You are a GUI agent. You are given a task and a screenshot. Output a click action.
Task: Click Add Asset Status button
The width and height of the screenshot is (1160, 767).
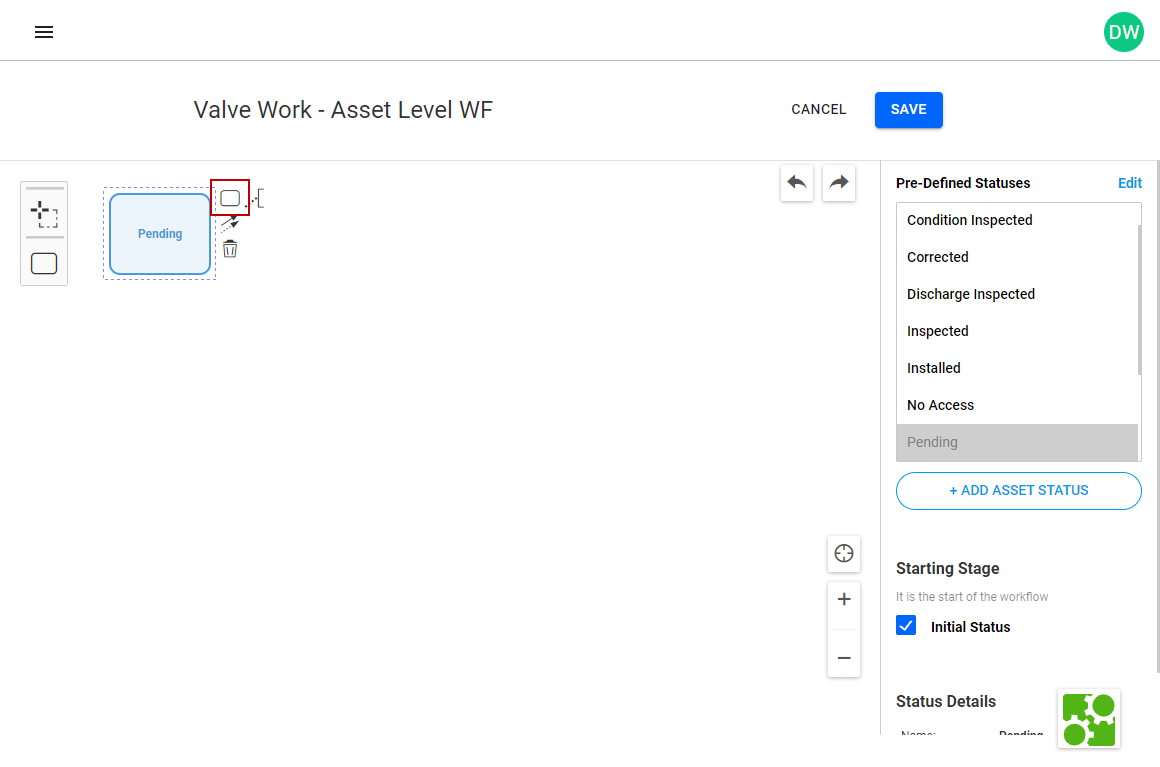click(1018, 490)
